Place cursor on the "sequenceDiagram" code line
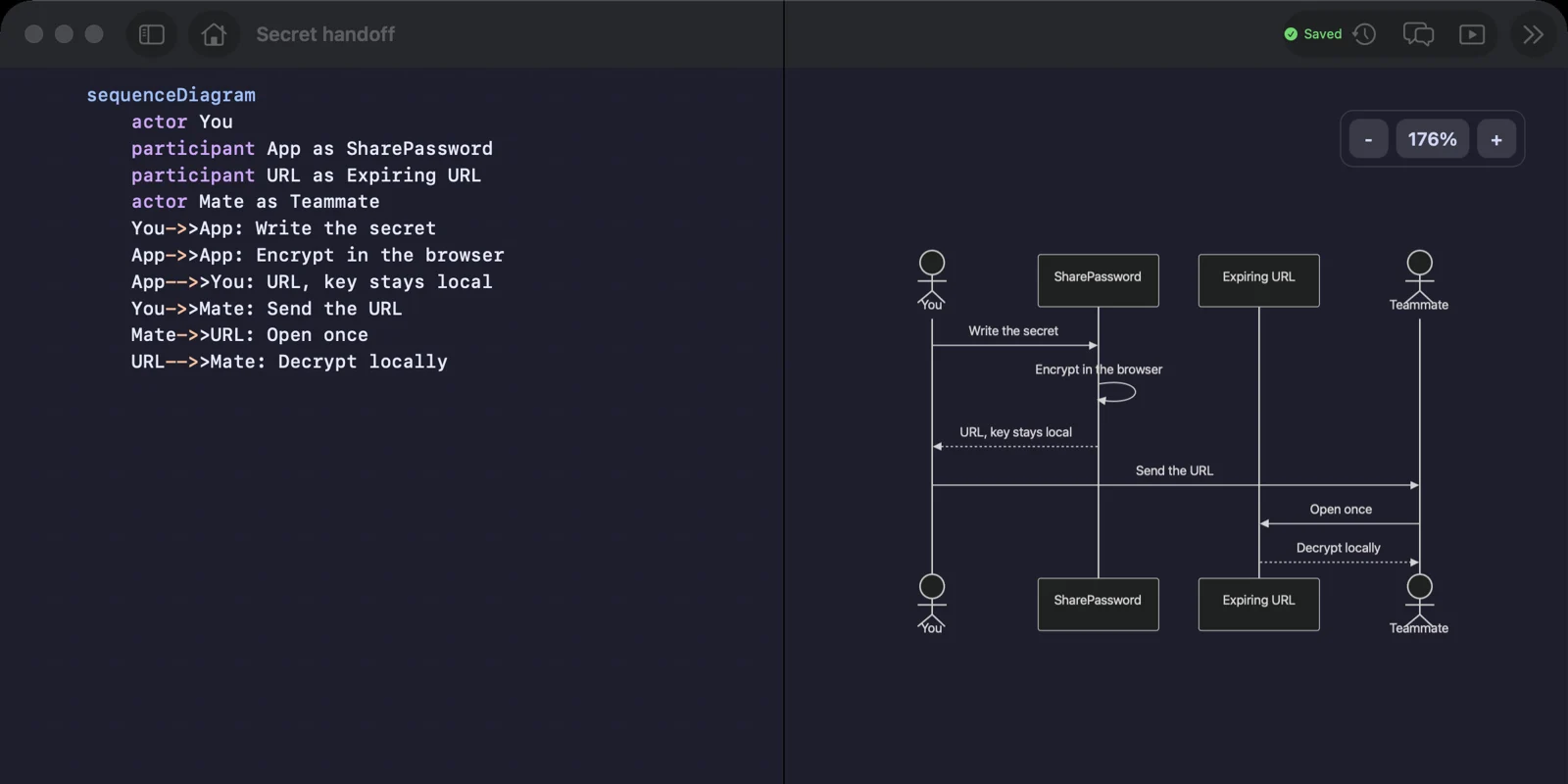 pyautogui.click(x=171, y=95)
